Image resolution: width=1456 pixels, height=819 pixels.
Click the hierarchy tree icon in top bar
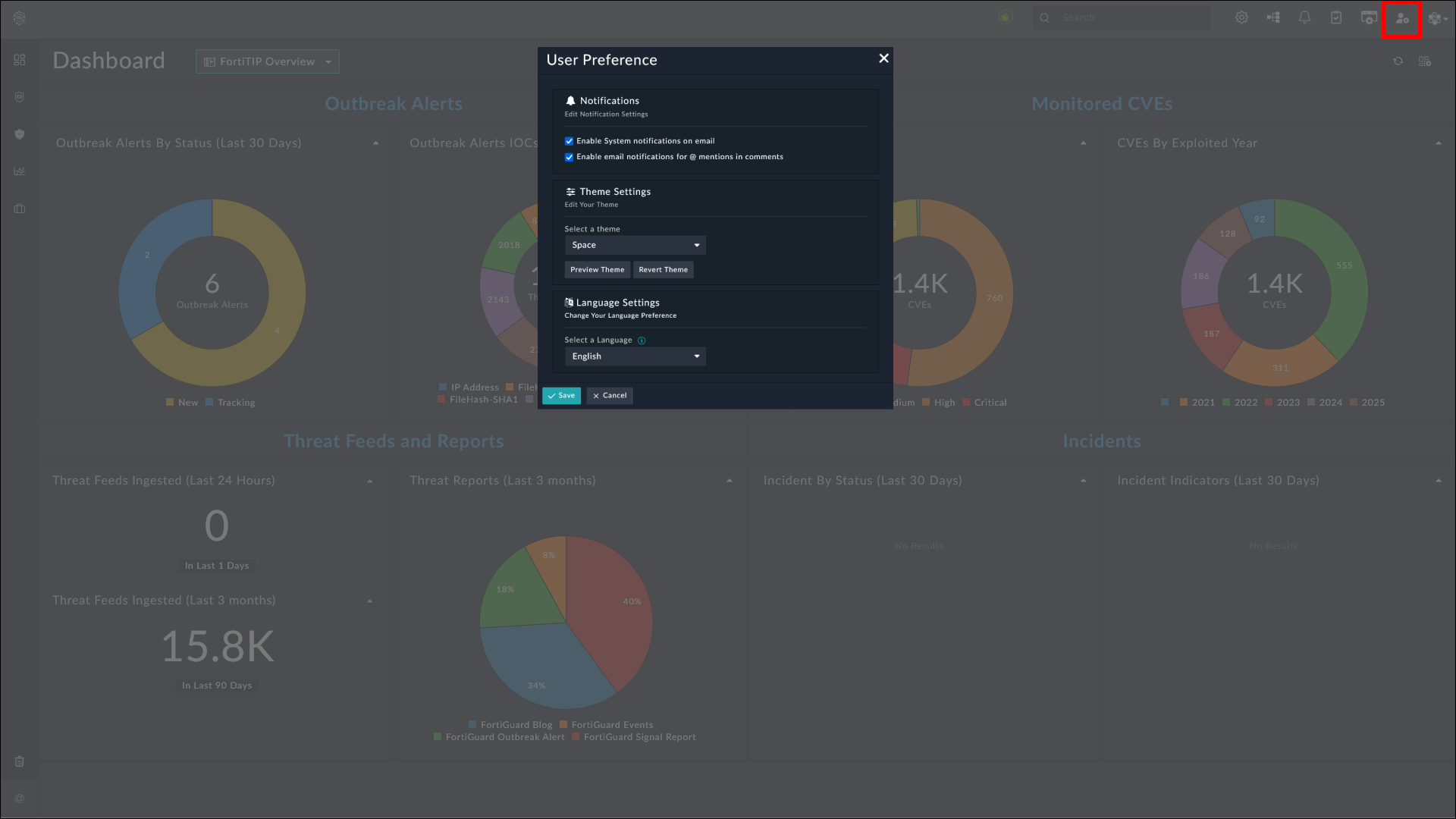pos(1273,17)
